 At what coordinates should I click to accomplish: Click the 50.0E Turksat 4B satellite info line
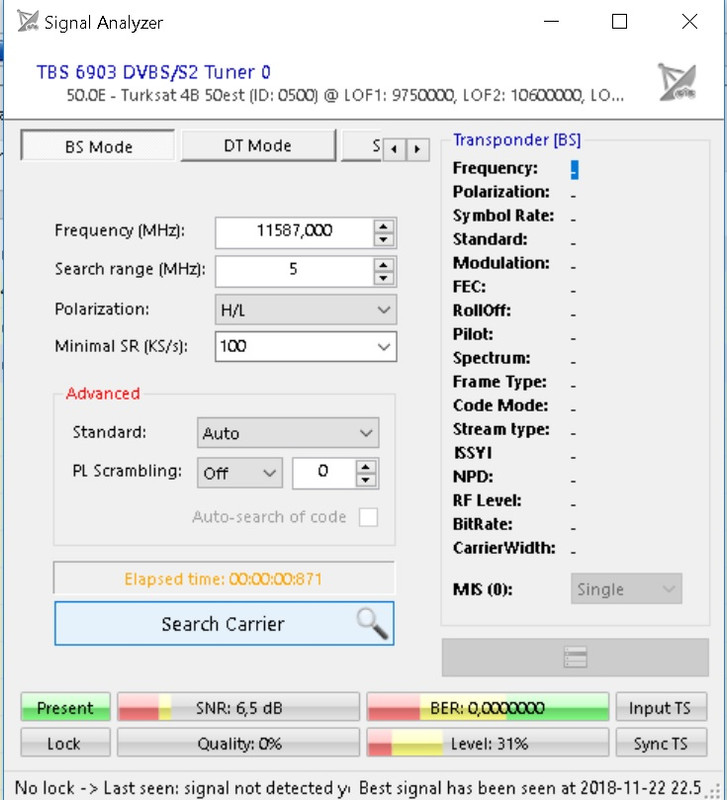[345, 95]
